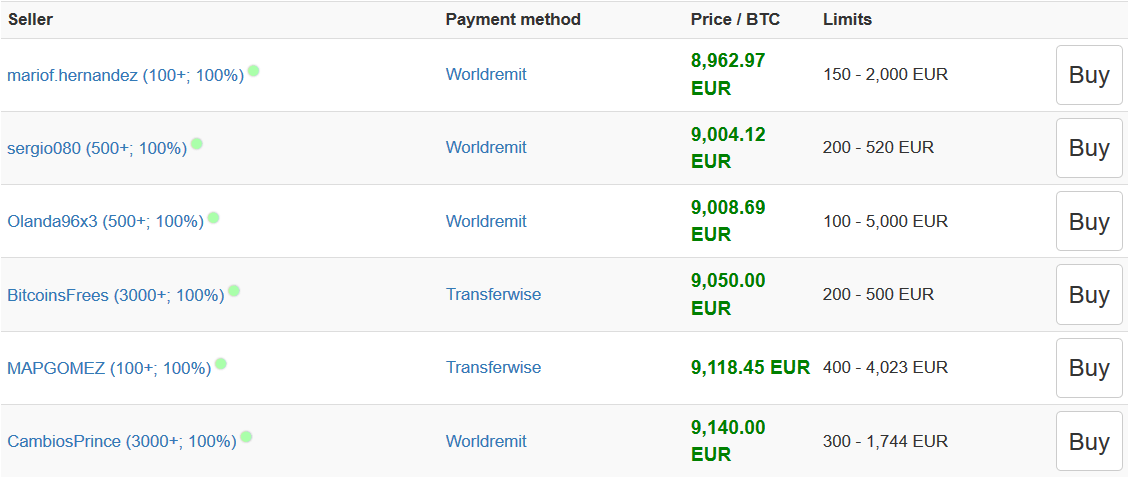Screen dimensions: 1128x477
Task: Click the Worldremit link for sergio080
Action: 486,147
